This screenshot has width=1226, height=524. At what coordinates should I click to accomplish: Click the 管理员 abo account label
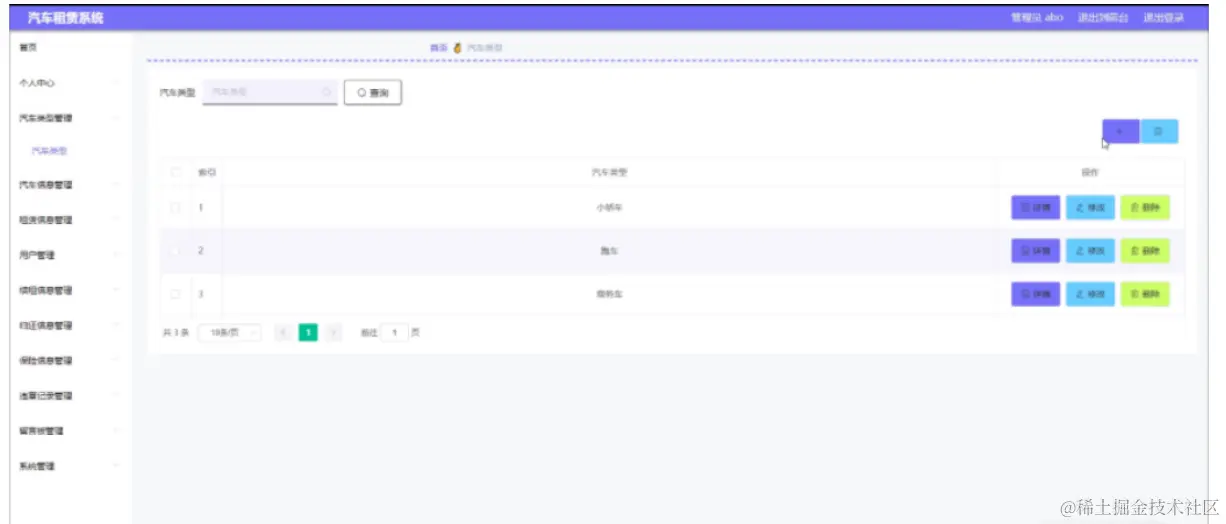click(x=1037, y=18)
